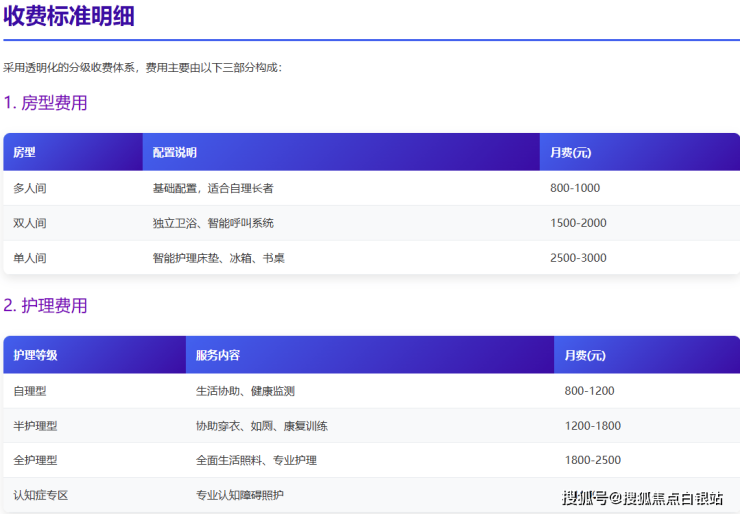Click the 1800-2500 monthly fee value

click(x=592, y=460)
